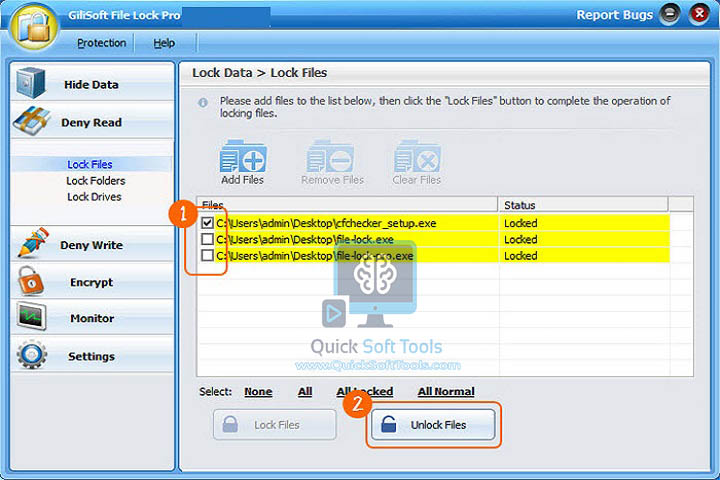This screenshot has width=720, height=480.
Task: Click the Files column header
Action: tap(348, 205)
